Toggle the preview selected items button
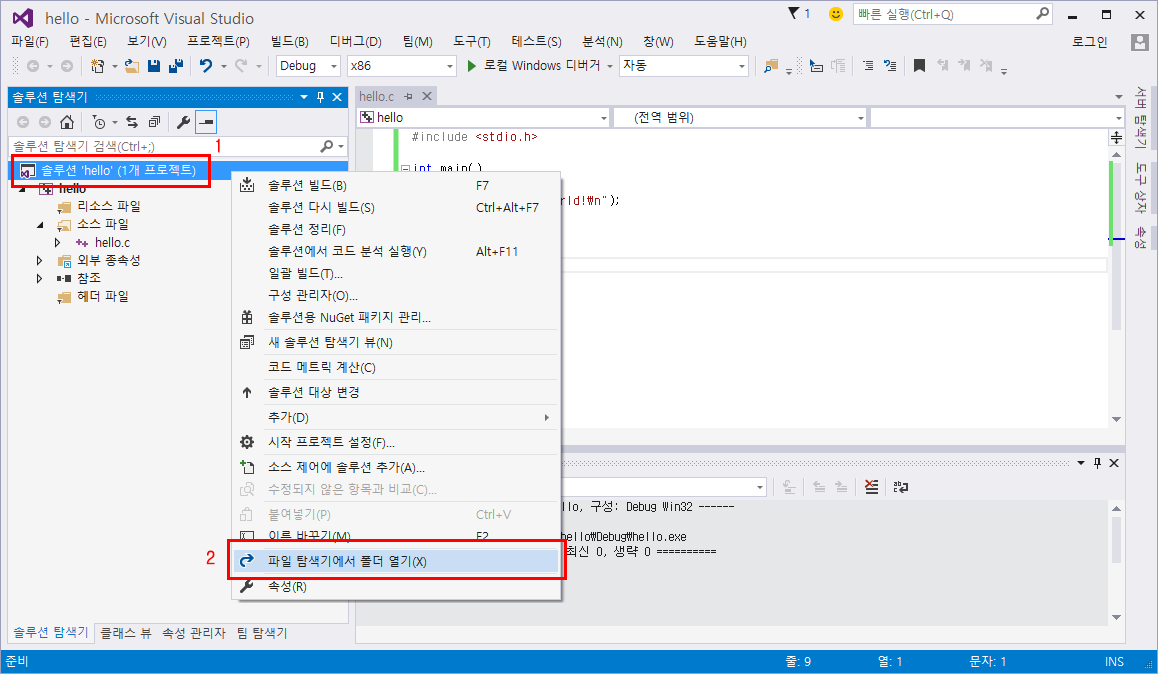This screenshot has width=1158, height=674. click(x=206, y=122)
